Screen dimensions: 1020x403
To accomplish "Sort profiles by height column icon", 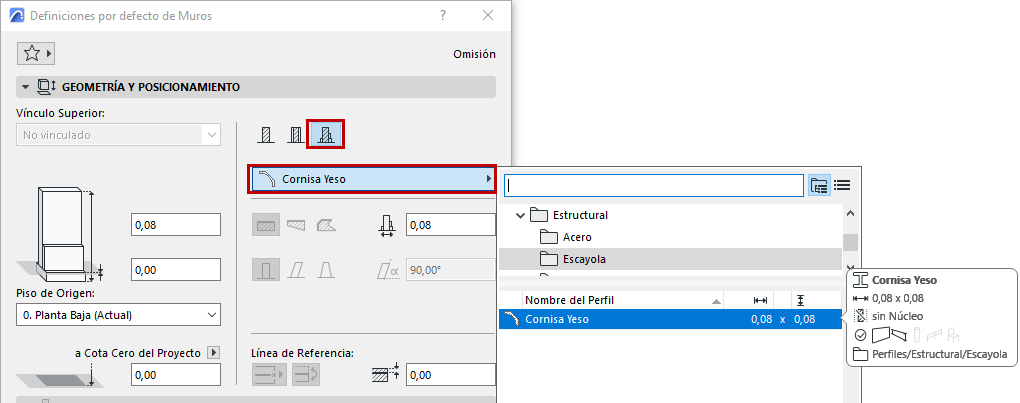I will [800, 300].
